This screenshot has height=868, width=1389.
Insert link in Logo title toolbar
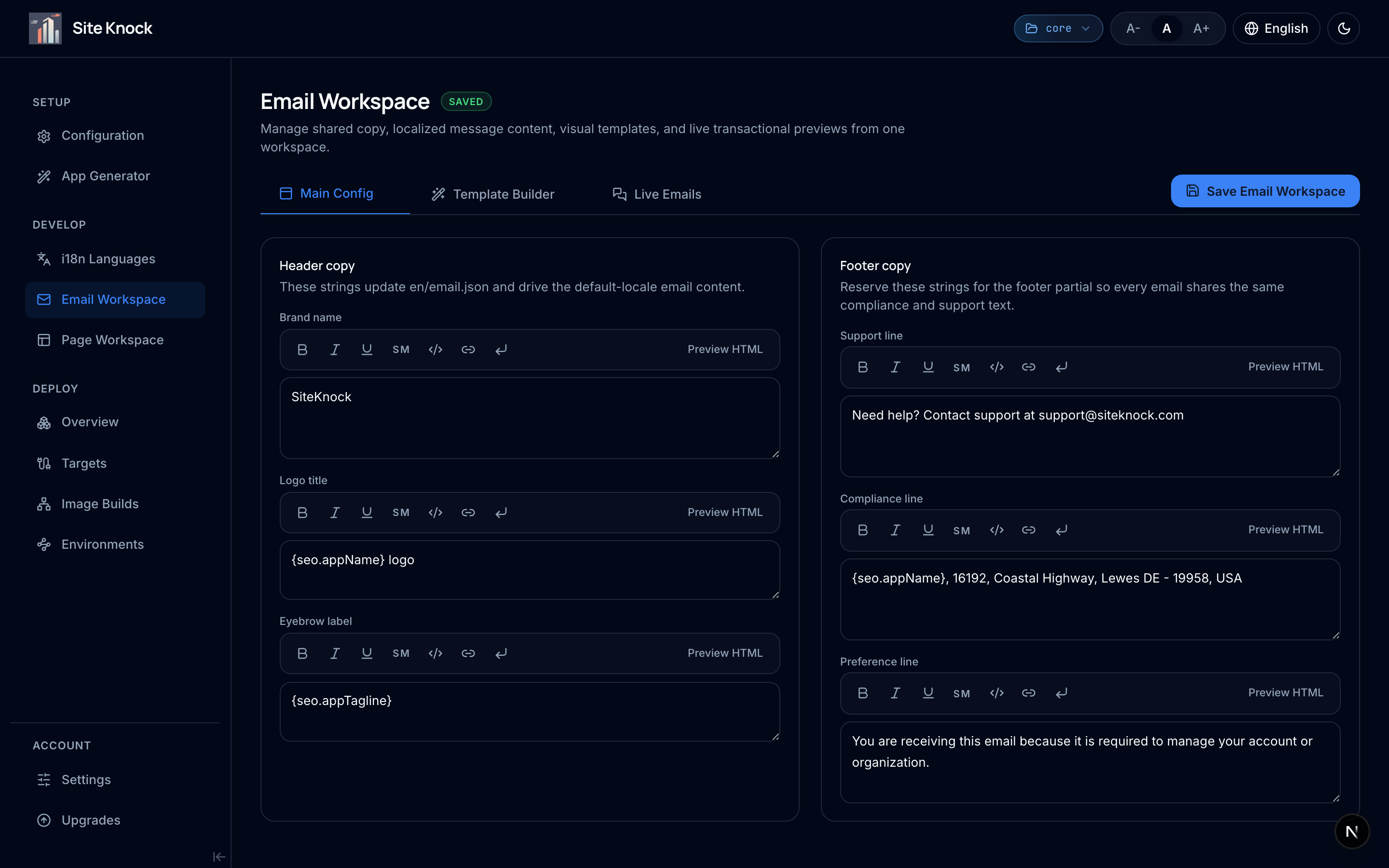(x=468, y=513)
